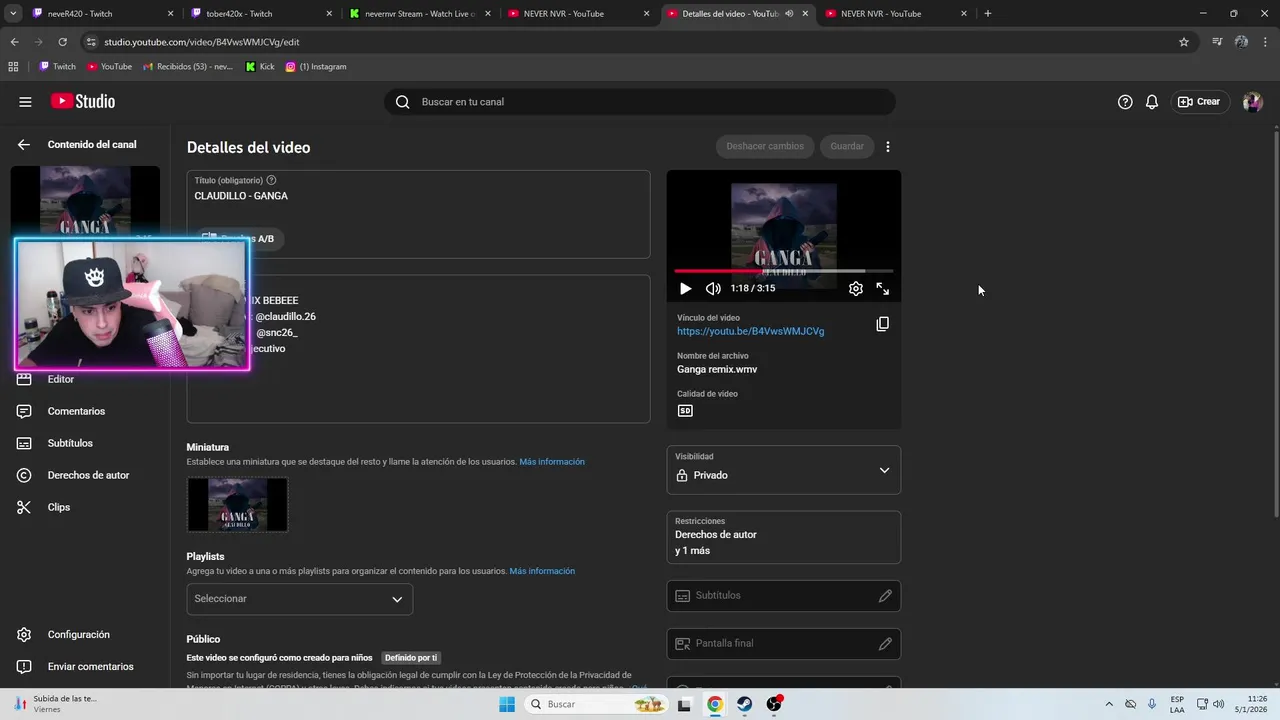Reload the browser page
Image resolution: width=1280 pixels, height=720 pixels.
point(62,42)
